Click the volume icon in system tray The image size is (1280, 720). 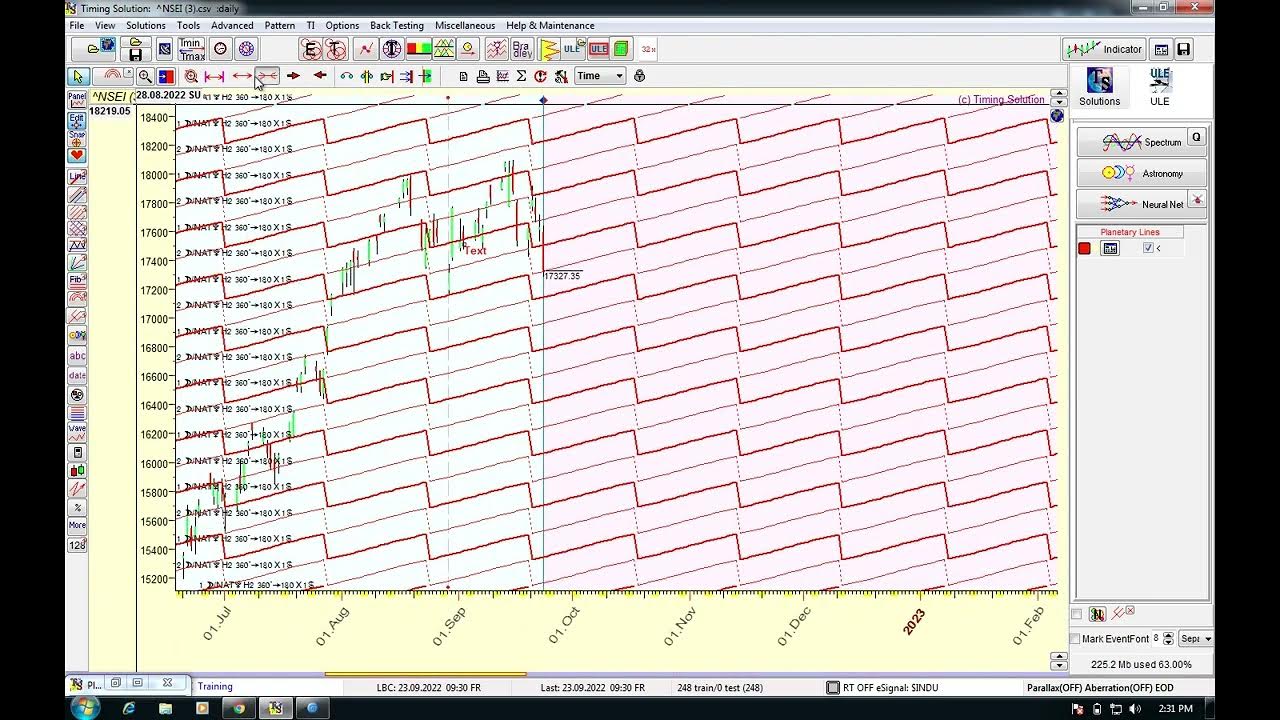[x=1135, y=709]
